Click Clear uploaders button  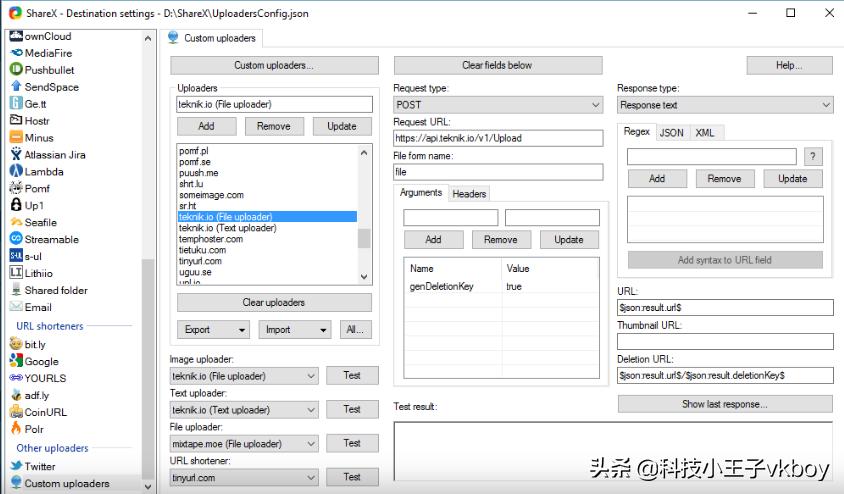point(274,302)
